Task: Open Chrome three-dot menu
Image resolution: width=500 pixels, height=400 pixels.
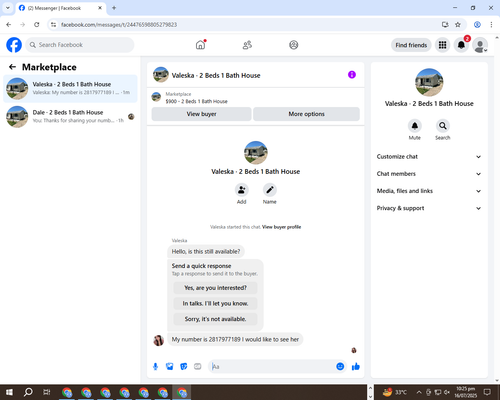Action: [x=491, y=24]
